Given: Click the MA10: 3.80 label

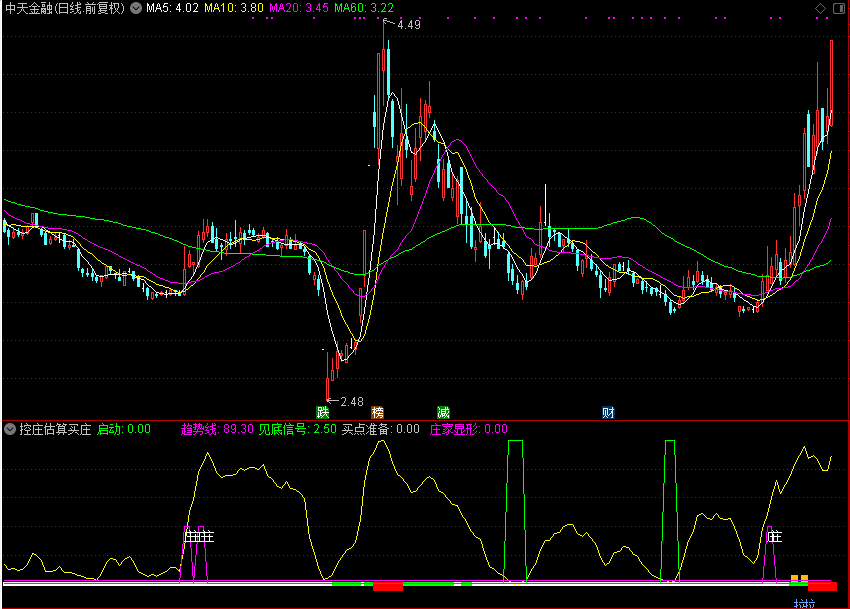Looking at the screenshot, I should click(234, 8).
